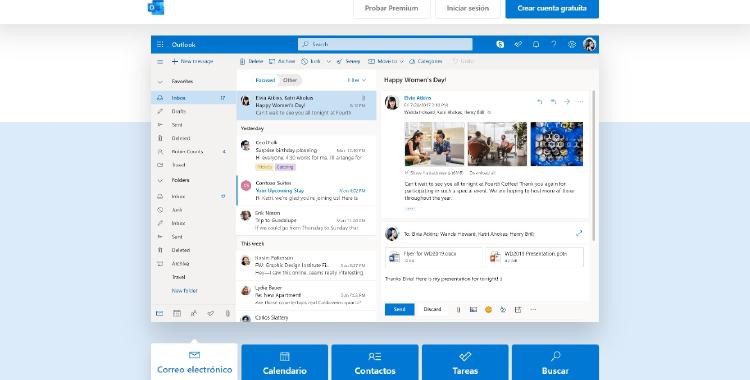Switch the inbox to Focused

[x=265, y=80]
